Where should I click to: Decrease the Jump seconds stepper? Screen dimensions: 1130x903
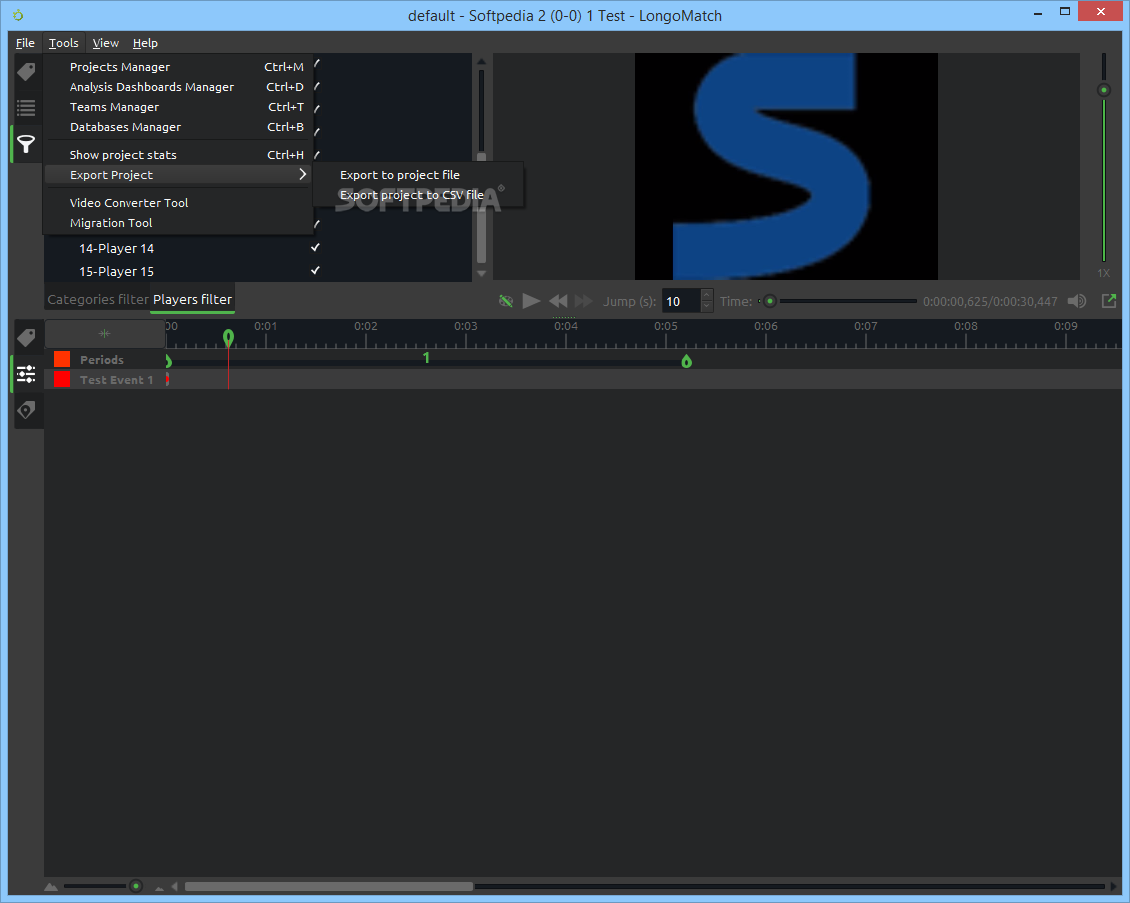tap(707, 306)
